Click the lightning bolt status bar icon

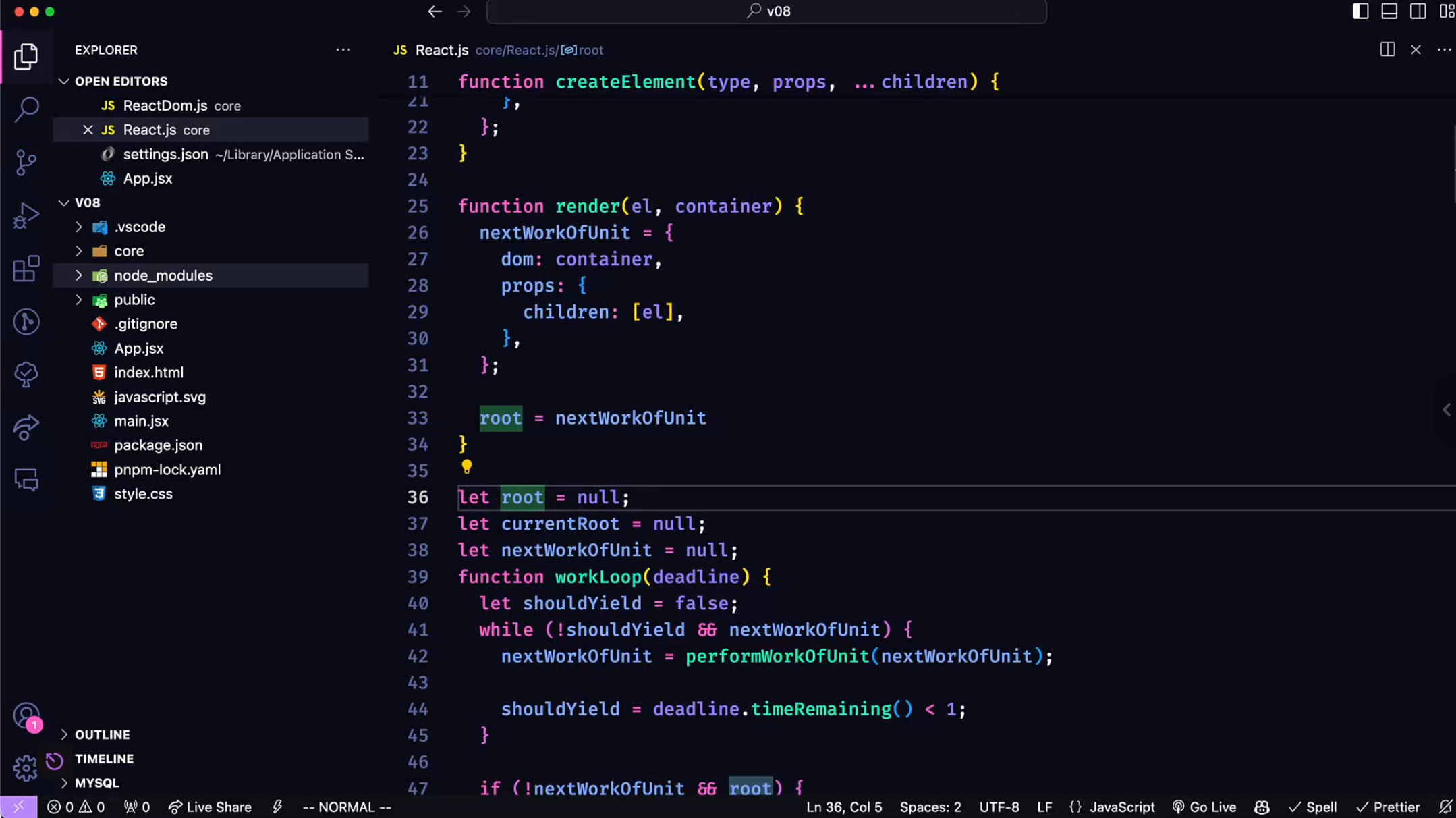tap(277, 807)
